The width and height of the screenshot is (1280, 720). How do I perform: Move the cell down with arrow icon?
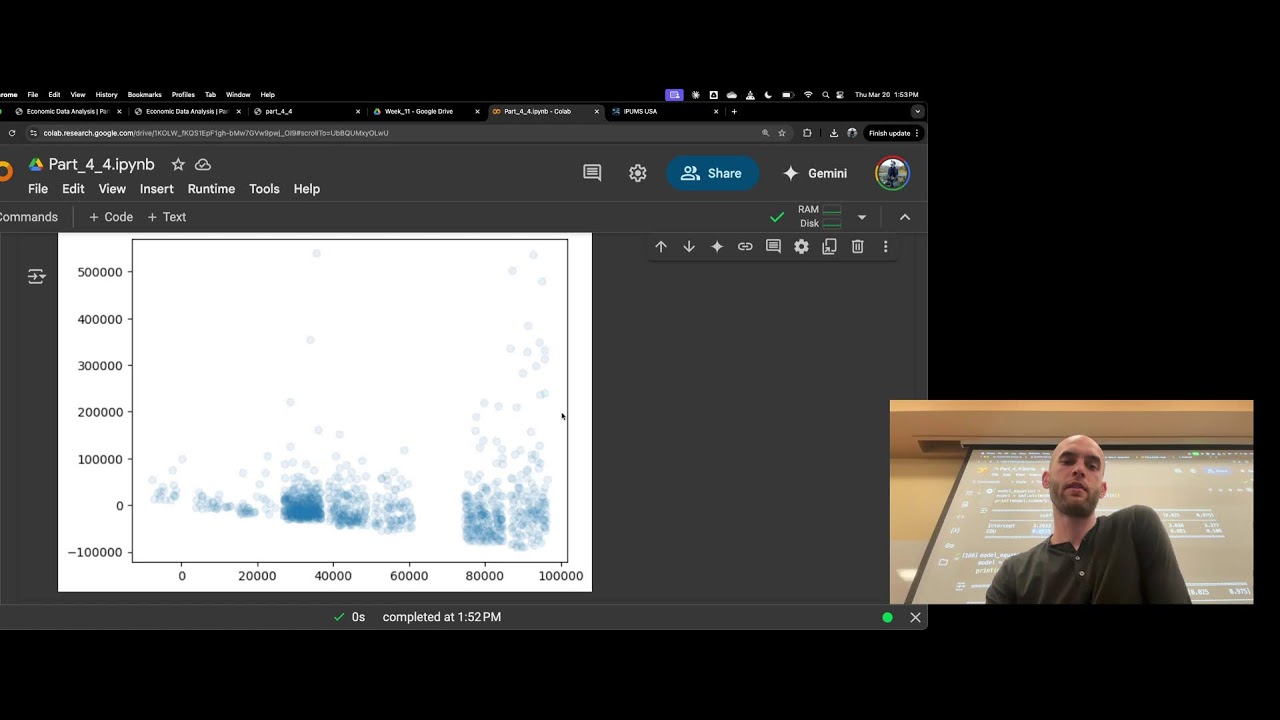pos(689,246)
